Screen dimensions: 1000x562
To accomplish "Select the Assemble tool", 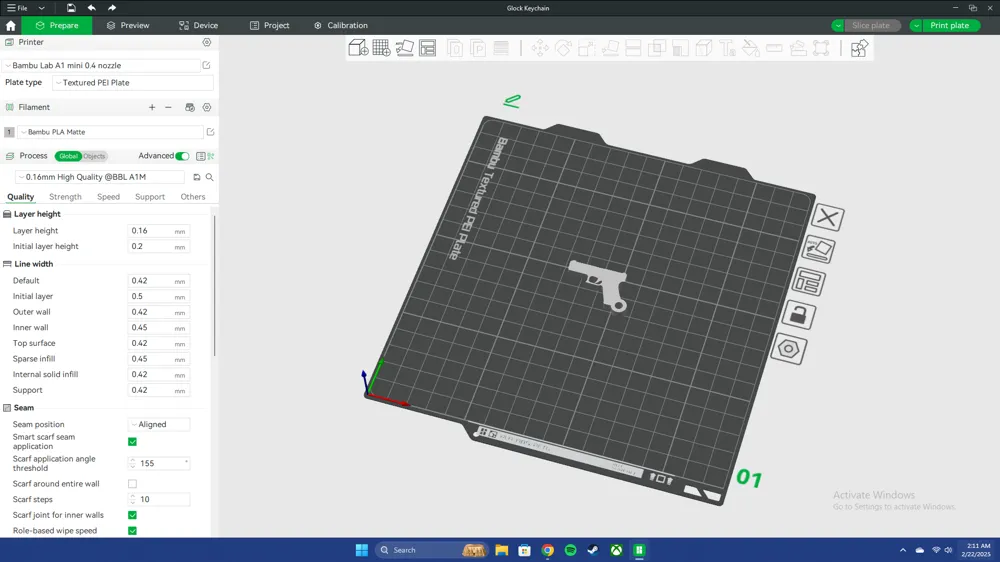I will 798,48.
